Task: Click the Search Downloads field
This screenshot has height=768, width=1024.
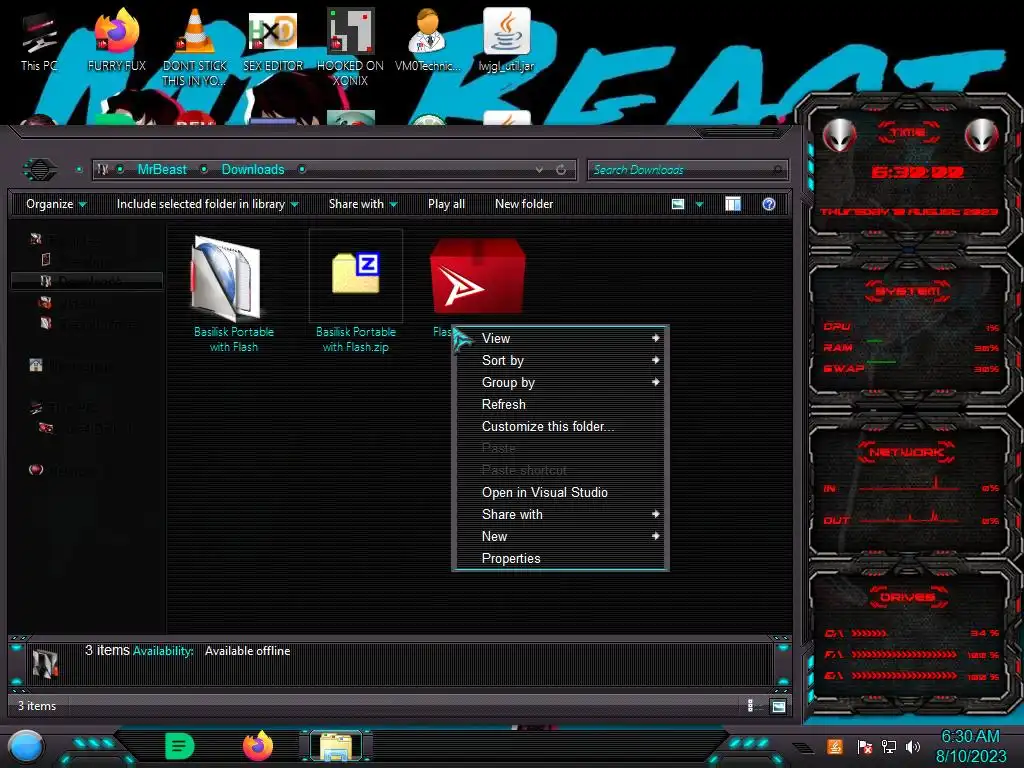Action: (x=688, y=170)
